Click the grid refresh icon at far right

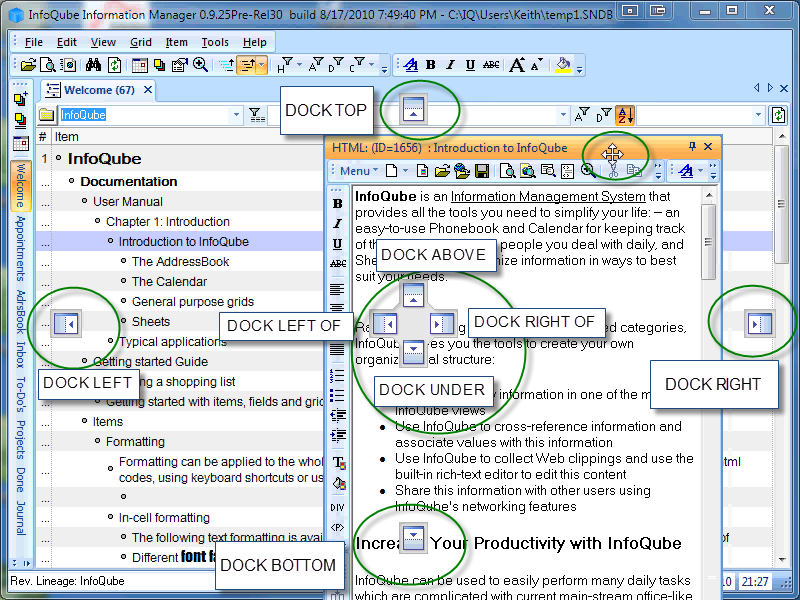point(779,115)
